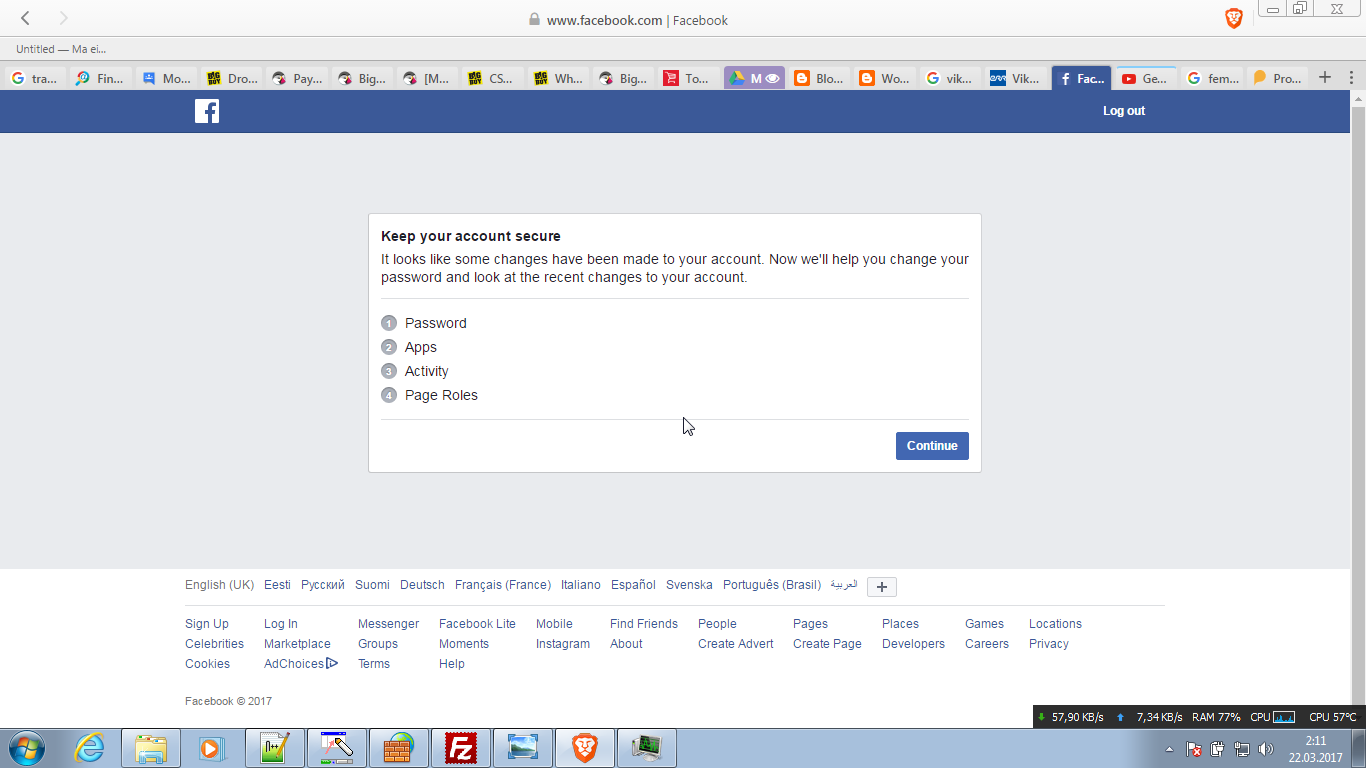Open the Messenger footer link

[389, 624]
